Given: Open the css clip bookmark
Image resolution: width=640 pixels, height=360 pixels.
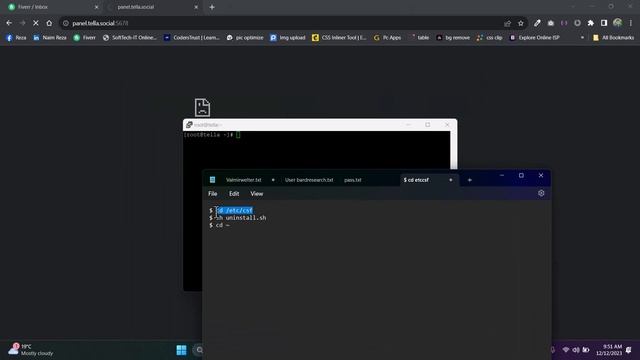Looking at the screenshot, I should point(489,38).
